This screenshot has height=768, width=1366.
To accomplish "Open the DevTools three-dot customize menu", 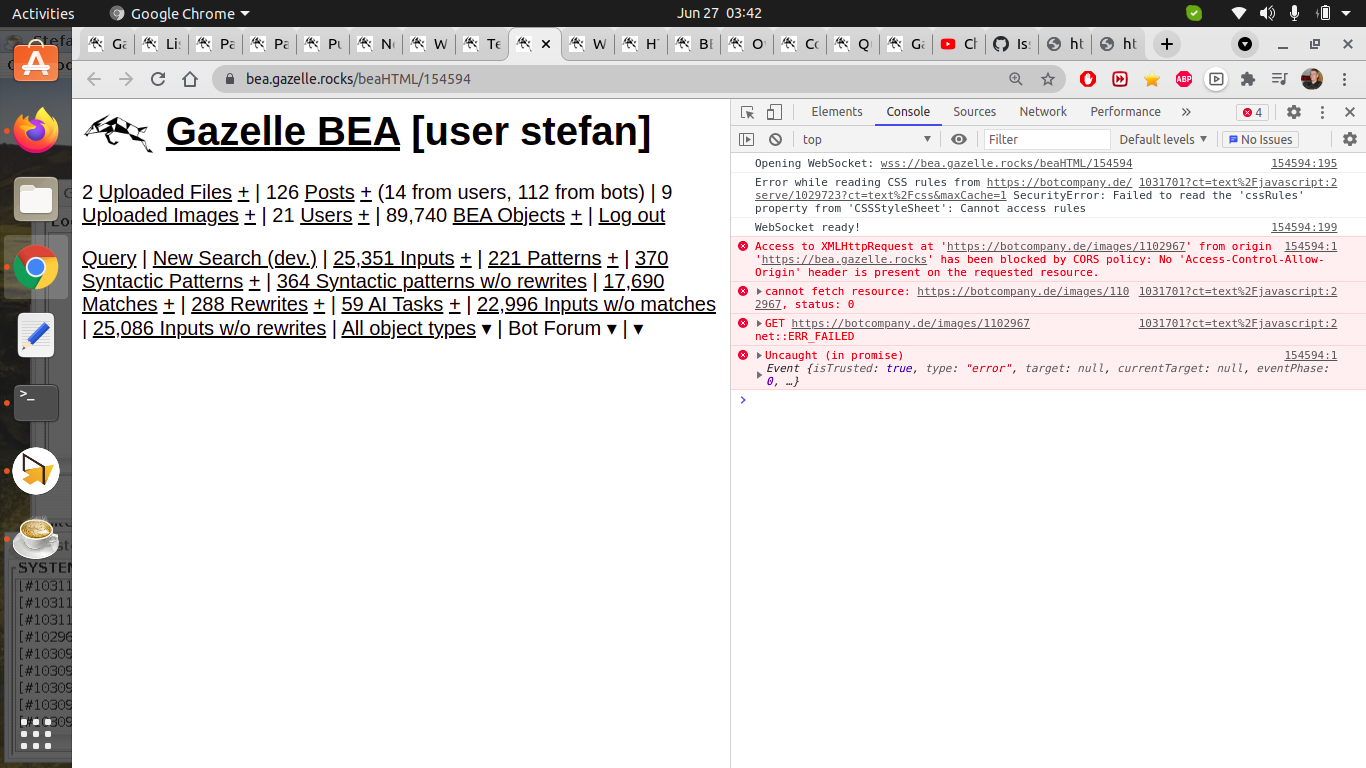I will coord(1322,112).
